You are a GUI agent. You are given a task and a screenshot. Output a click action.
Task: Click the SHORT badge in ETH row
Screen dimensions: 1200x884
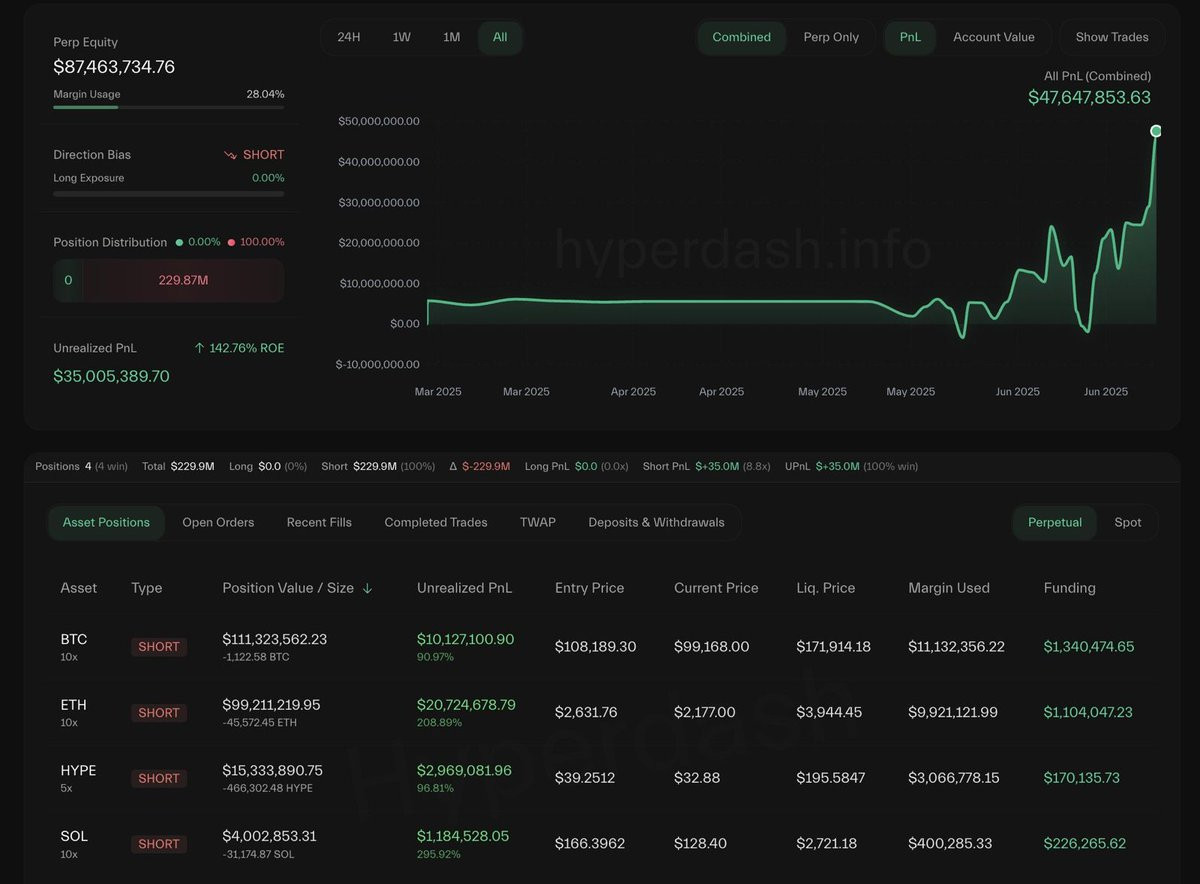pos(159,713)
